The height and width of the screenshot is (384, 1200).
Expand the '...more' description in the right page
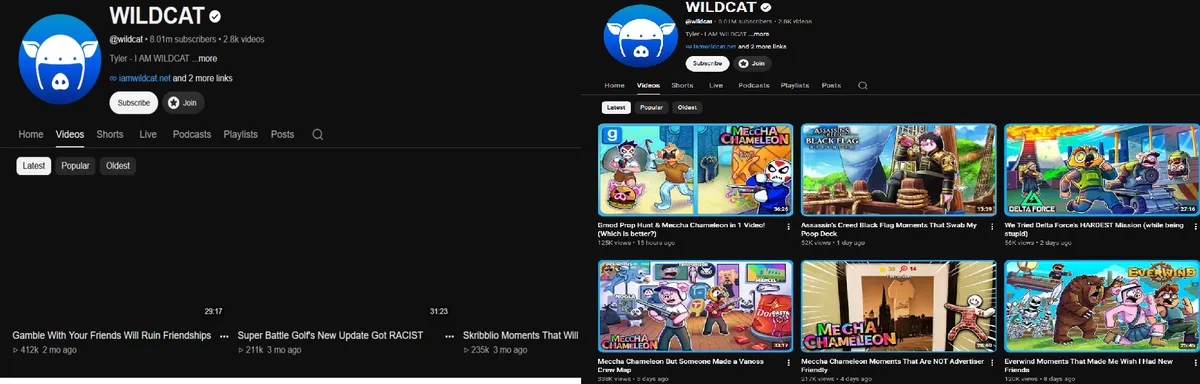pyautogui.click(x=757, y=33)
